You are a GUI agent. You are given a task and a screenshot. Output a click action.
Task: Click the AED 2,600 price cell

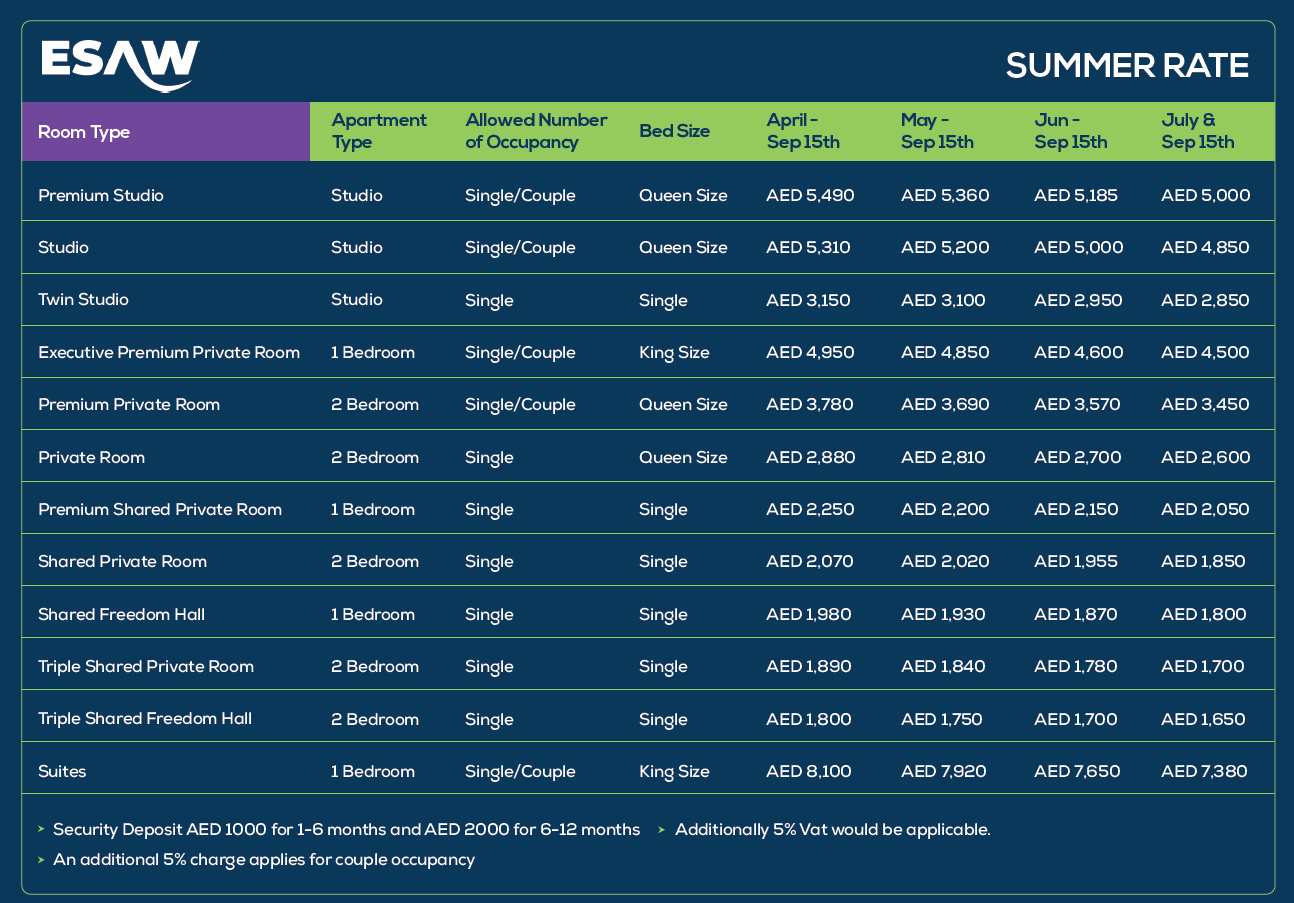[1205, 457]
